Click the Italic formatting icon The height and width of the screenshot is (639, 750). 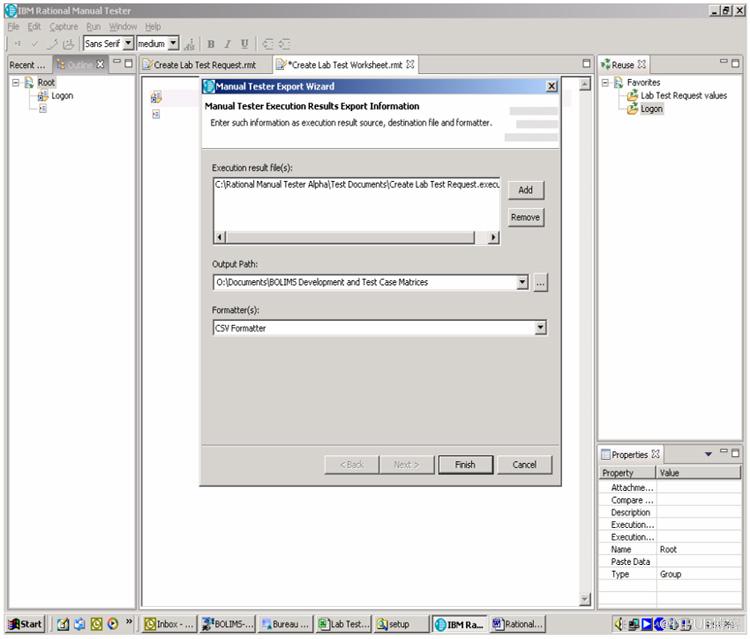[228, 44]
